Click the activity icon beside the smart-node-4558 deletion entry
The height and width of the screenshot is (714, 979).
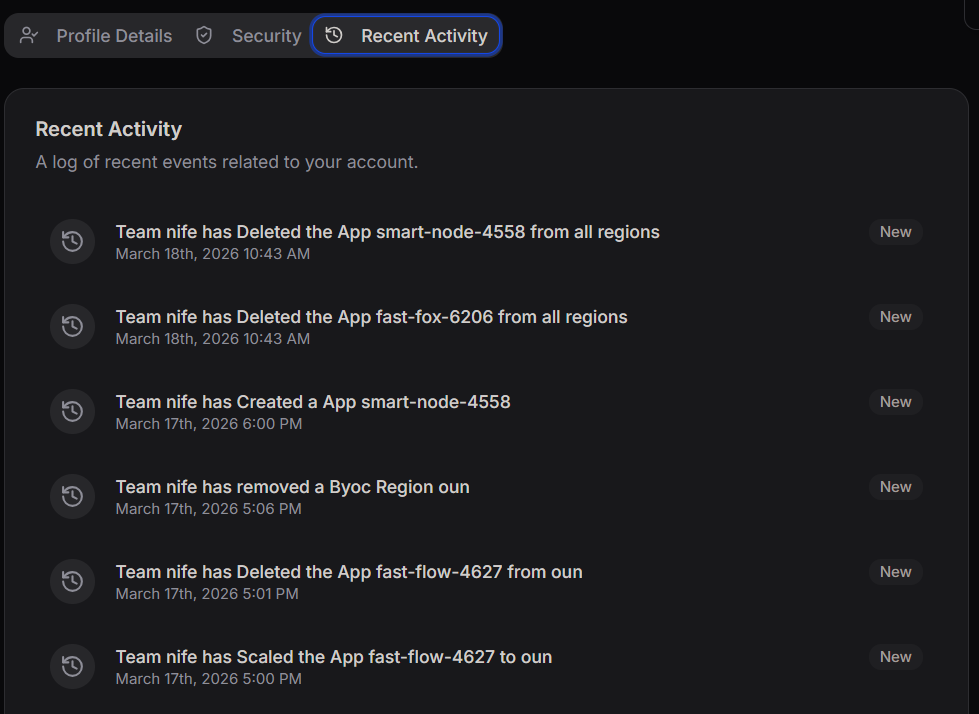(72, 241)
